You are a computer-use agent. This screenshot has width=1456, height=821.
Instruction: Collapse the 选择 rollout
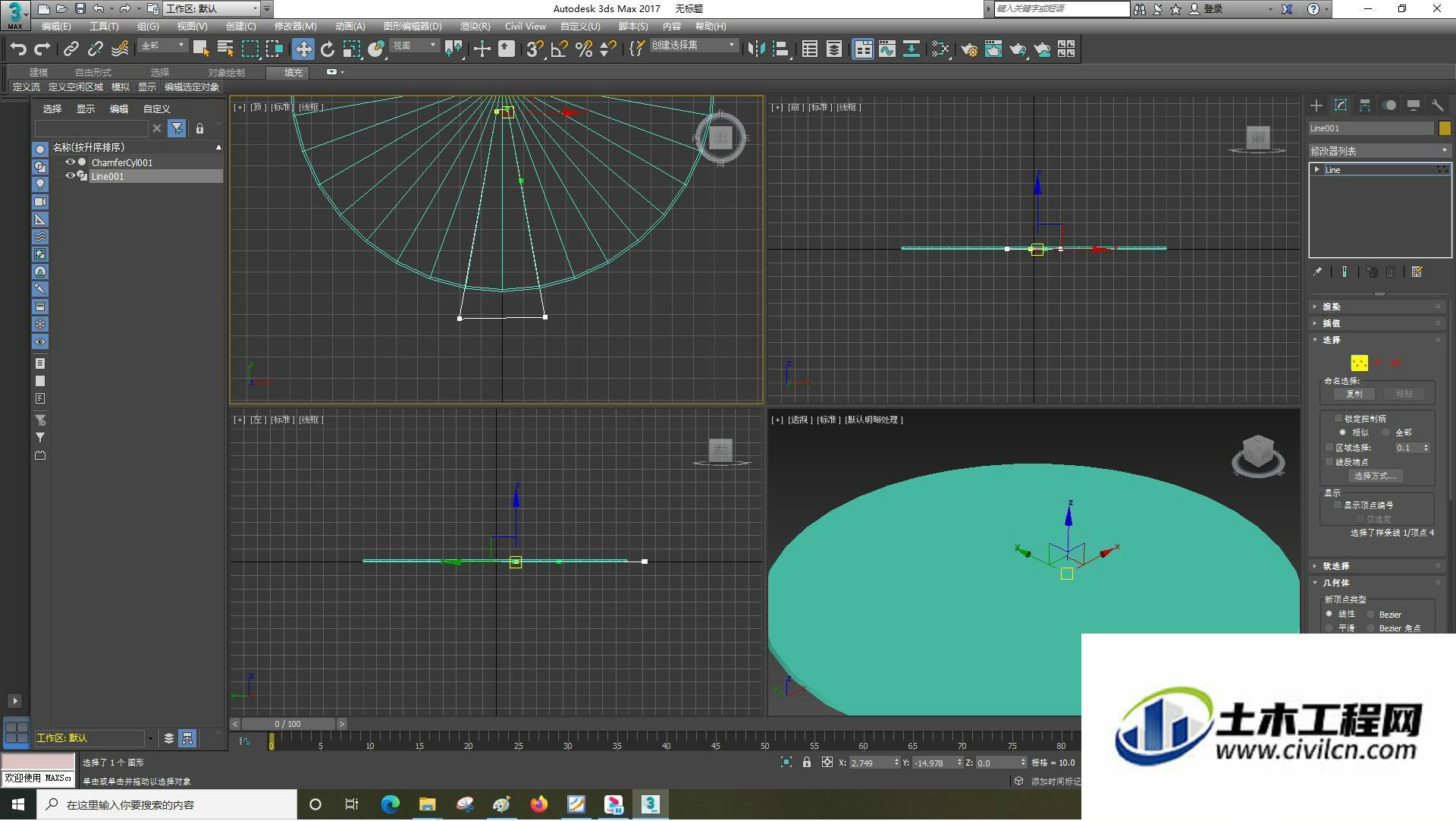point(1378,340)
